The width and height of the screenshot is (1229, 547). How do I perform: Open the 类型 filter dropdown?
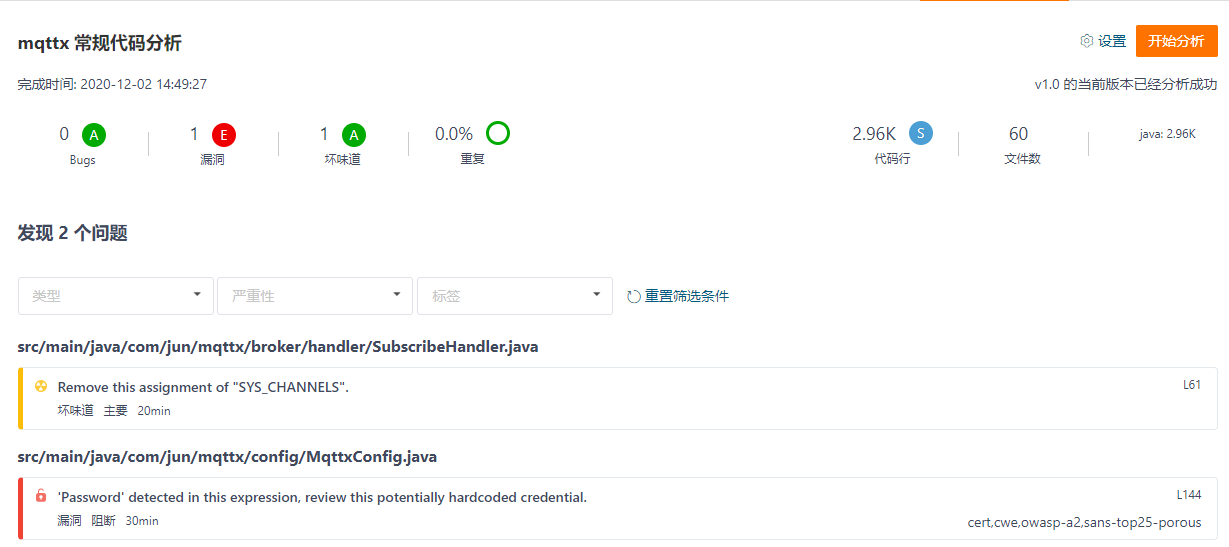pos(116,296)
